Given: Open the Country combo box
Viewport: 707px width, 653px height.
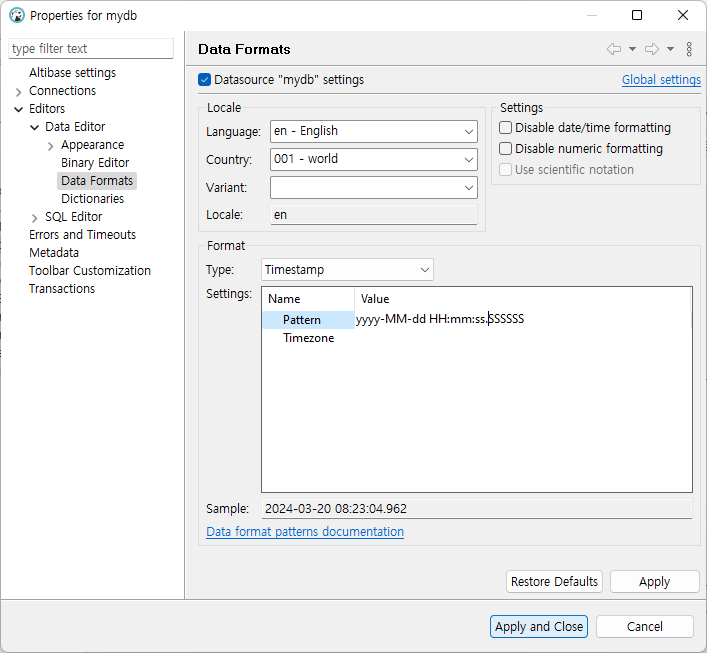Looking at the screenshot, I should (x=373, y=159).
